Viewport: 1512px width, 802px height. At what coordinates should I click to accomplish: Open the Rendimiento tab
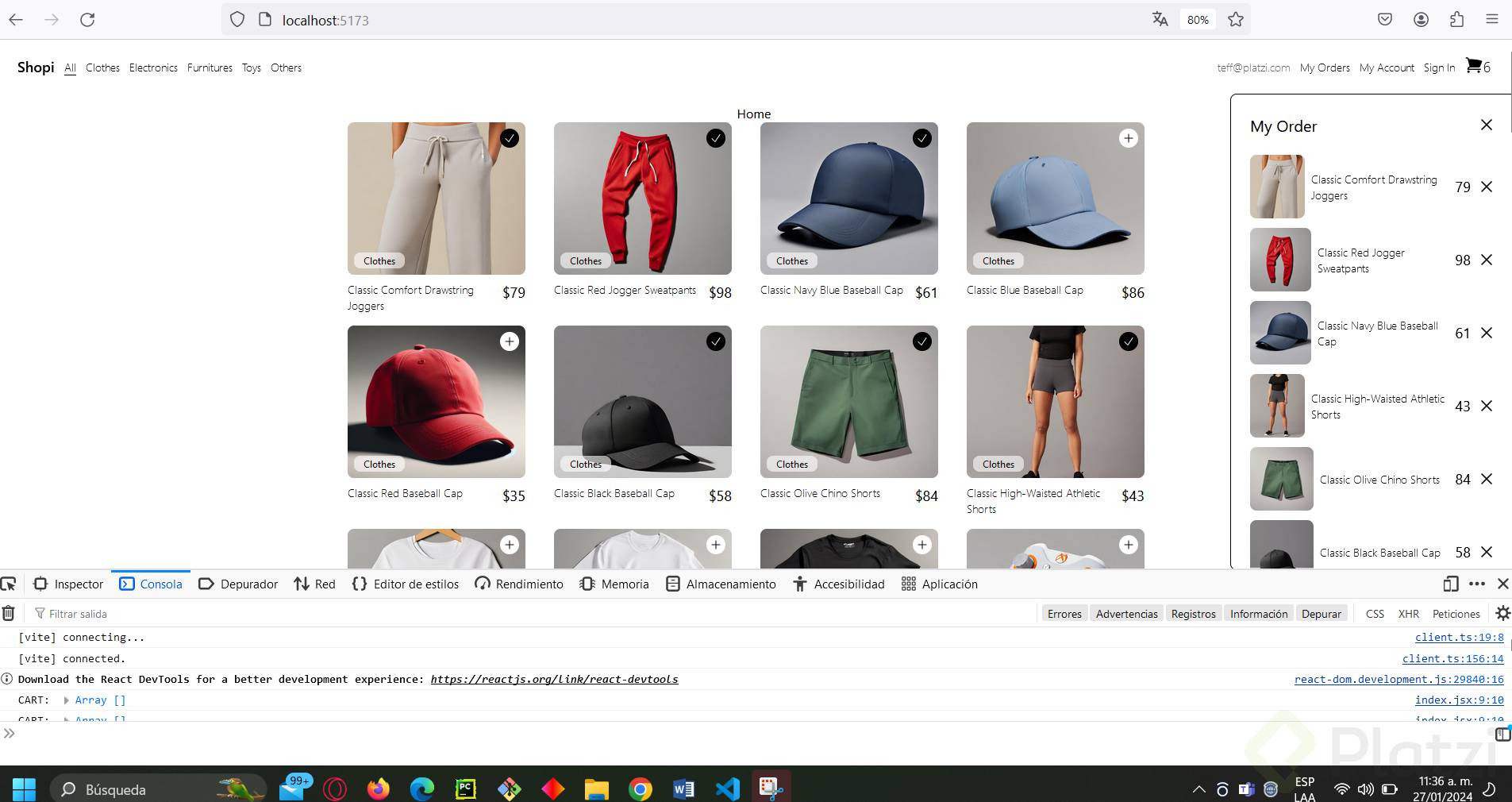tap(519, 584)
